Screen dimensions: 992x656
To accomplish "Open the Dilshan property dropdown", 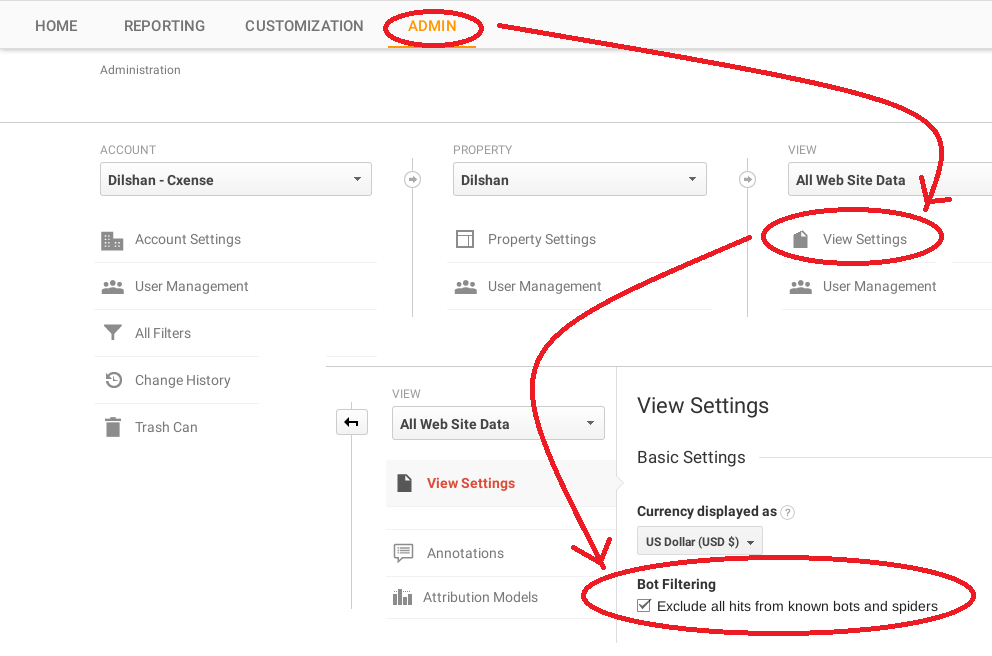I will [x=580, y=180].
